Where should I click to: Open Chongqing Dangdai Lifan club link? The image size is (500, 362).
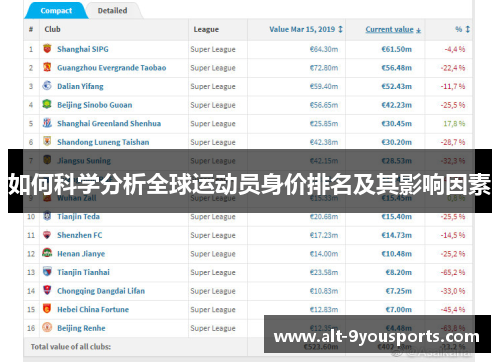tap(101, 291)
